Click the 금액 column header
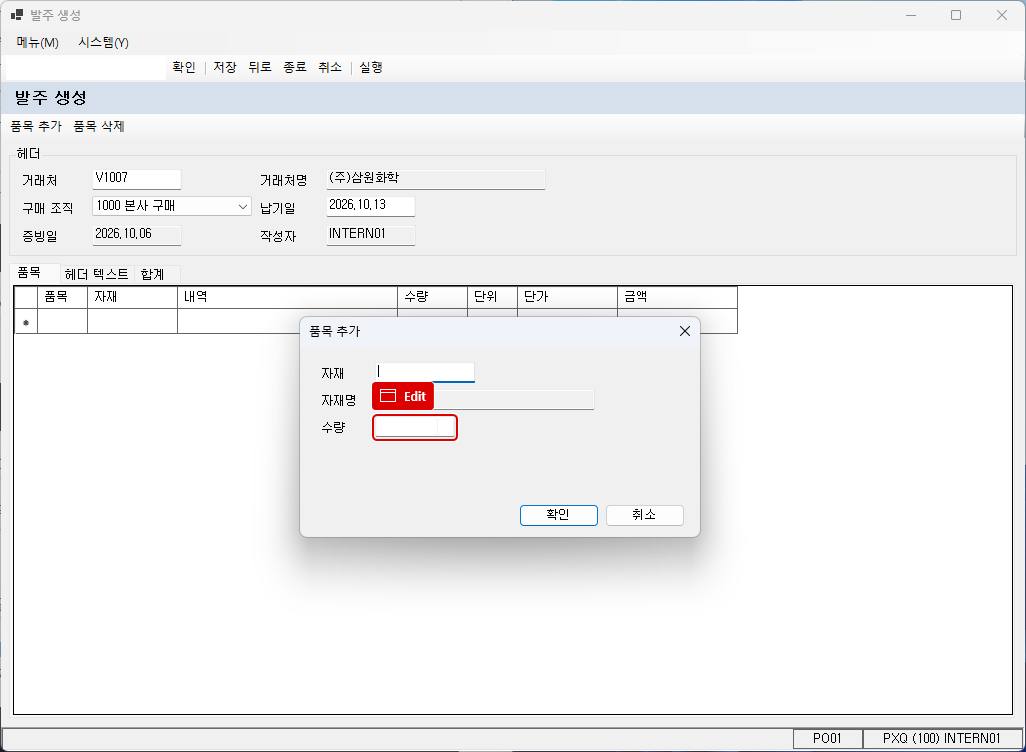This screenshot has height=752, width=1026. [x=677, y=297]
